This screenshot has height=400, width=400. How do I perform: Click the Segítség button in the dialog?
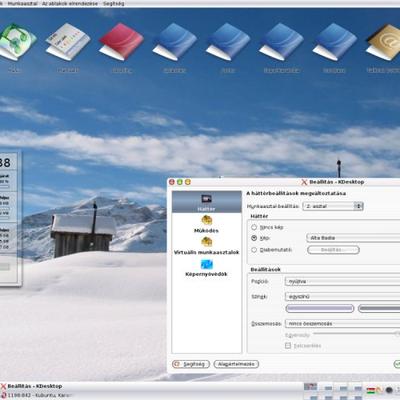pos(191,364)
